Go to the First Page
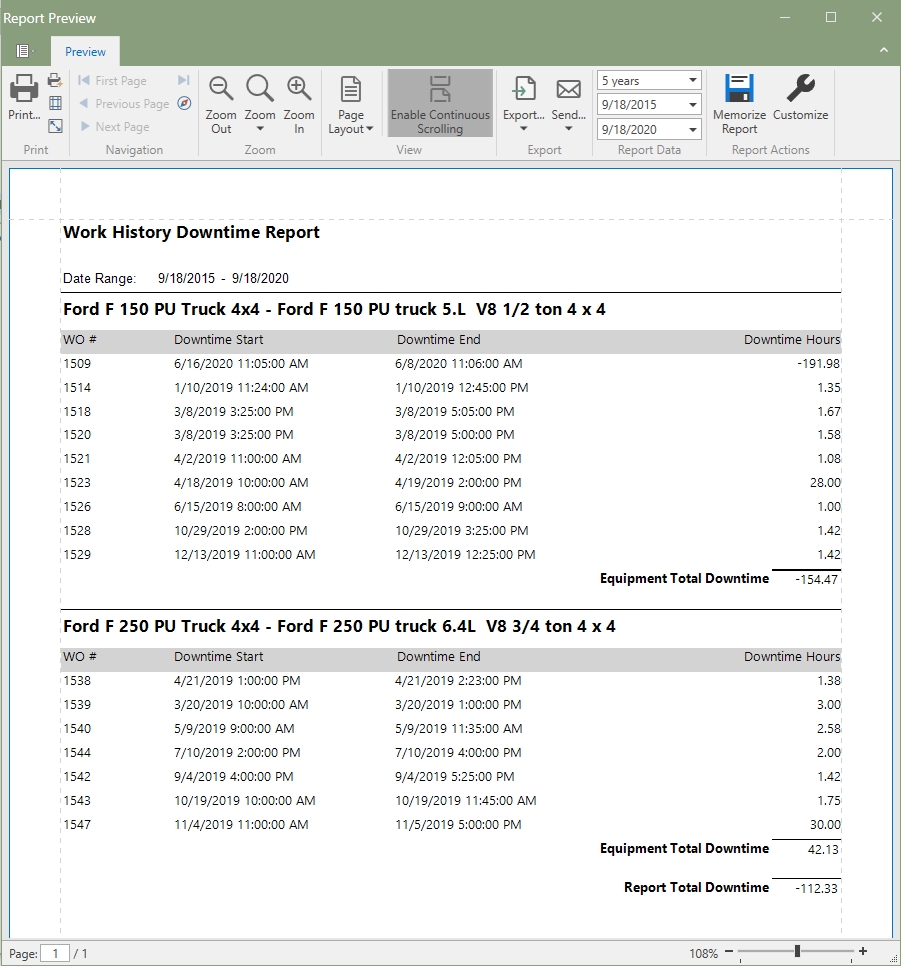Image resolution: width=901 pixels, height=966 pixels. point(112,81)
